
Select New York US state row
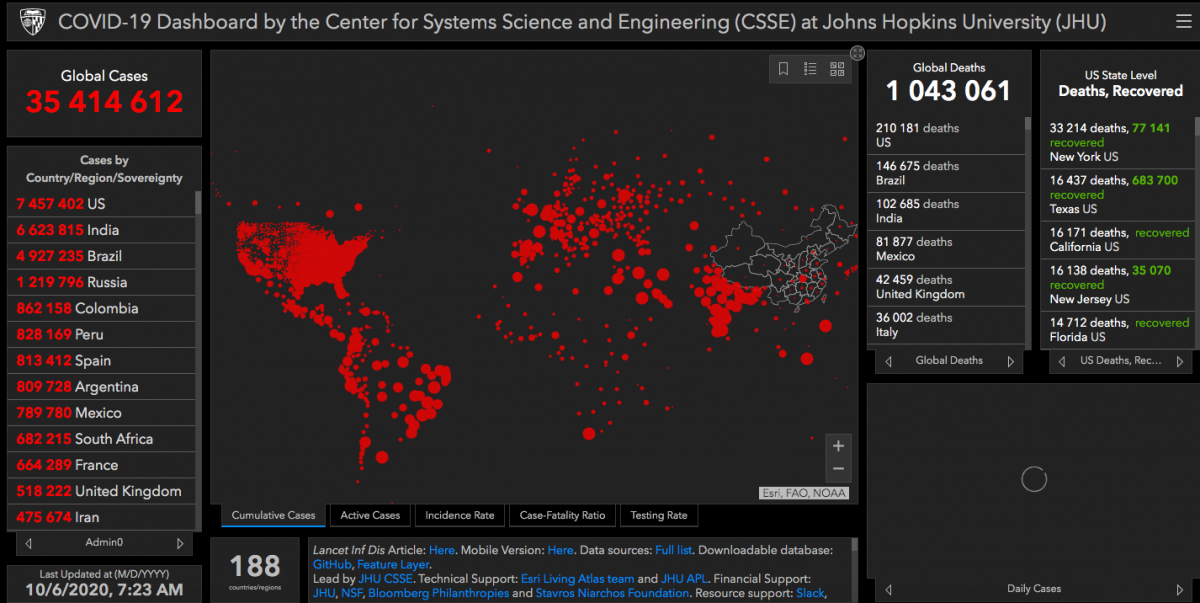point(1117,142)
